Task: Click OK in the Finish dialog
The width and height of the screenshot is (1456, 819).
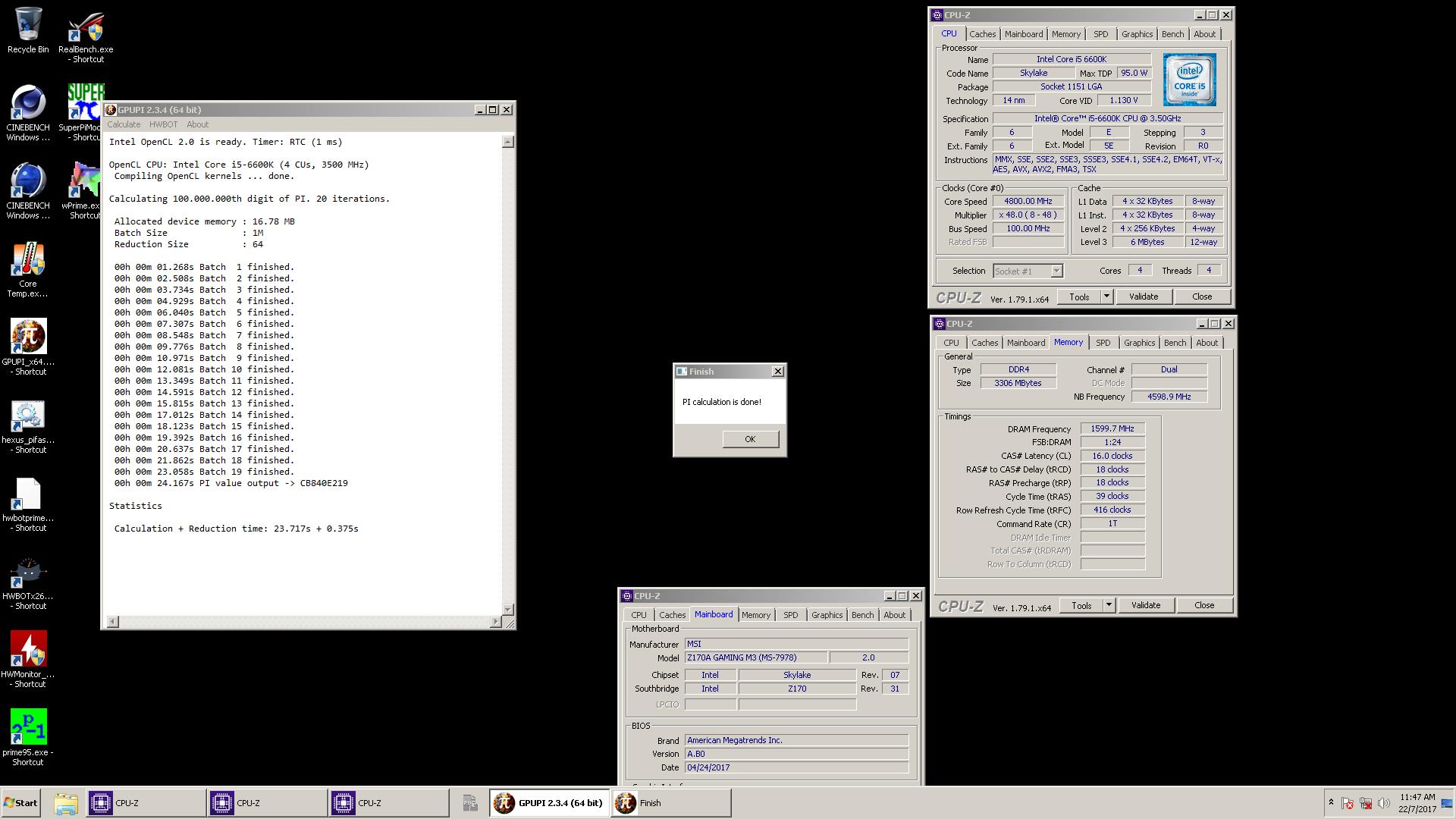Action: point(750,439)
